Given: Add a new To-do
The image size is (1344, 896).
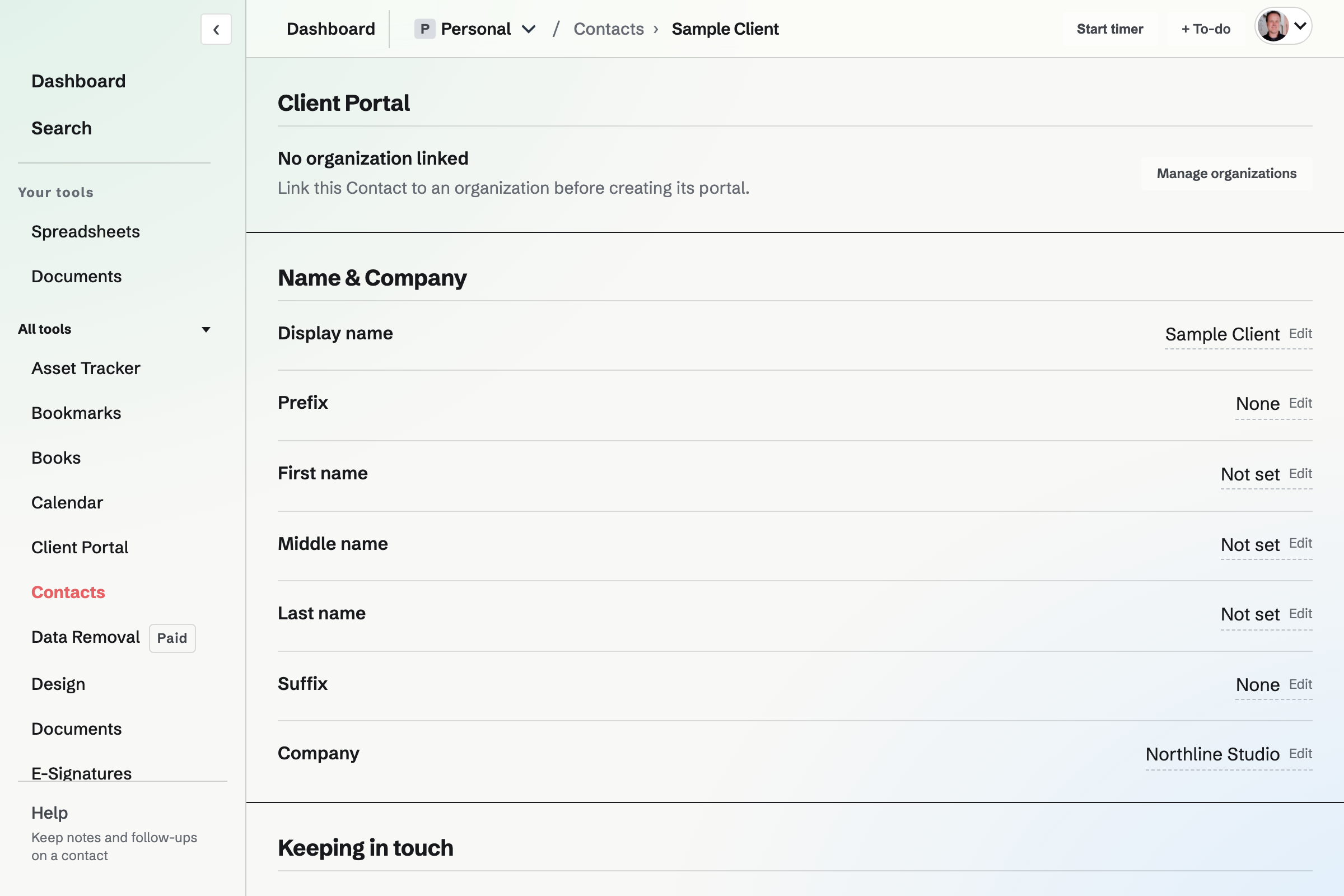Looking at the screenshot, I should pos(1206,29).
